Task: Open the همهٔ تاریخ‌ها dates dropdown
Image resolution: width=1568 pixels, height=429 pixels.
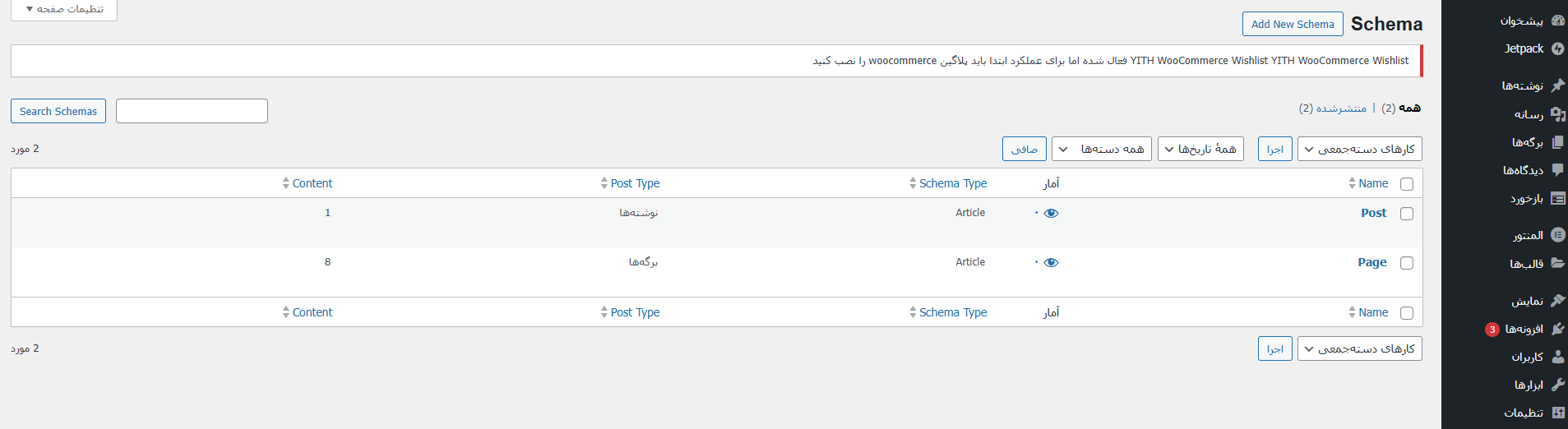Action: click(x=1201, y=149)
